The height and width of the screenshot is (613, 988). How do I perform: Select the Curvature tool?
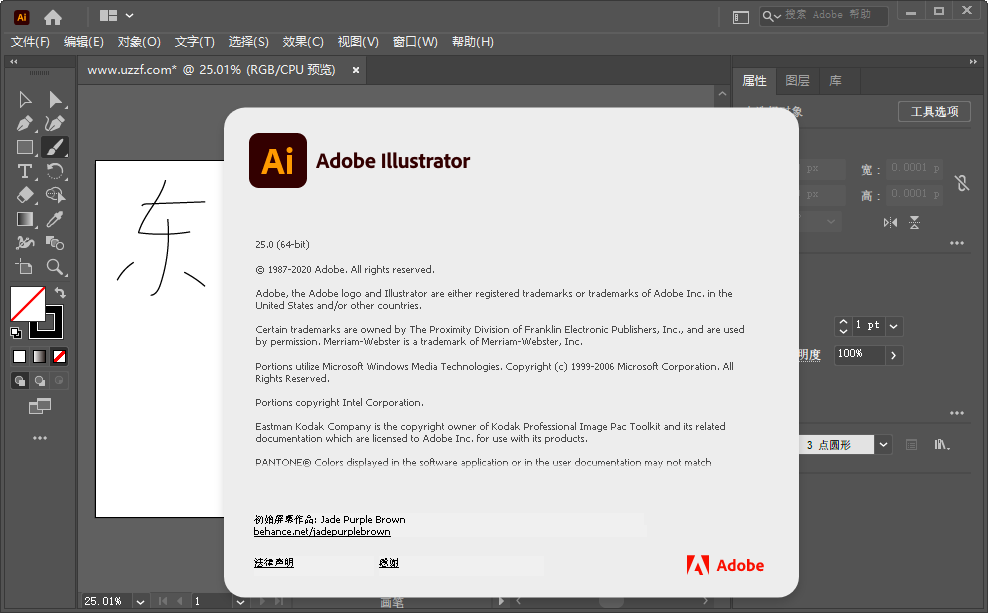(x=55, y=123)
